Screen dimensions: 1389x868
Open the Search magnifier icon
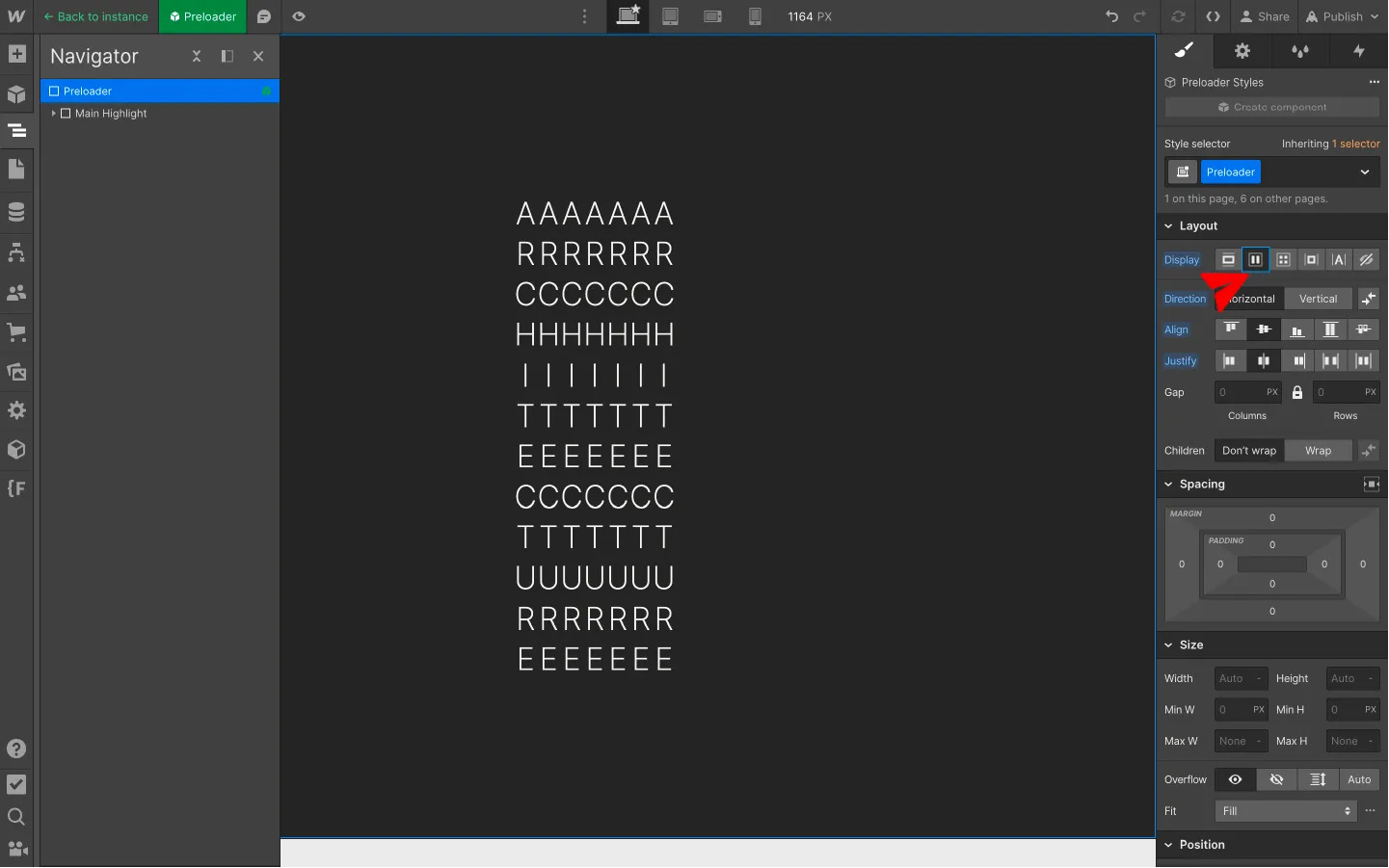click(16, 817)
